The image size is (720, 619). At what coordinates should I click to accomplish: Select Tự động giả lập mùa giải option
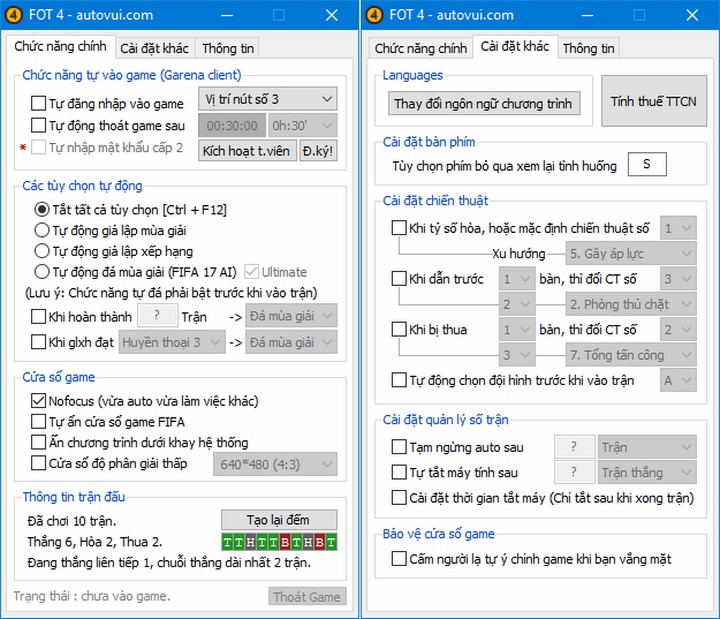42,230
